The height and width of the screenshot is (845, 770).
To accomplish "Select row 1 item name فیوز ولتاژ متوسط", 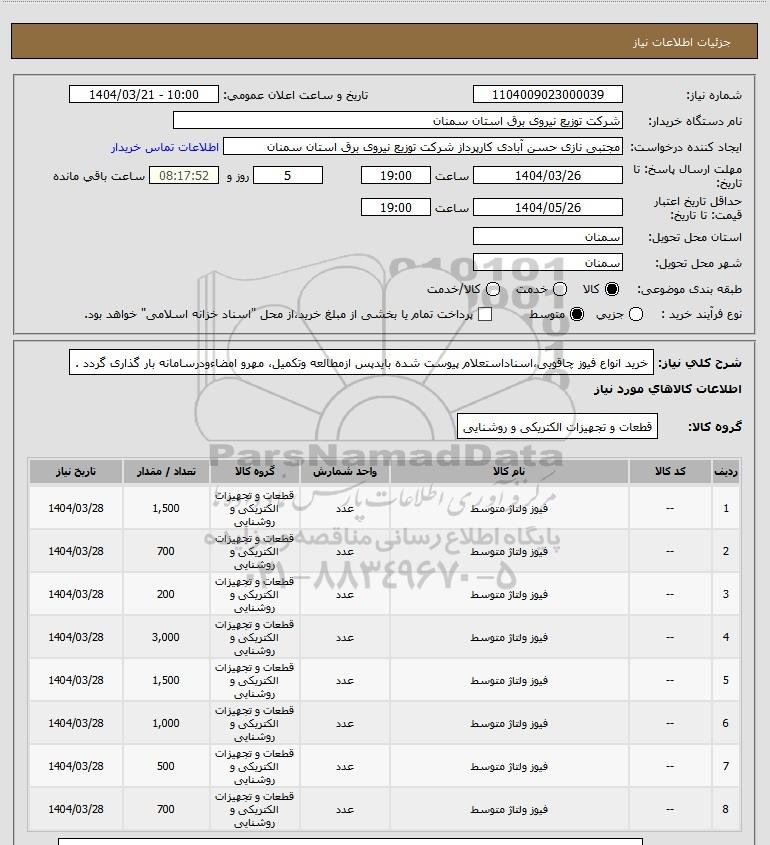I will click(509, 508).
